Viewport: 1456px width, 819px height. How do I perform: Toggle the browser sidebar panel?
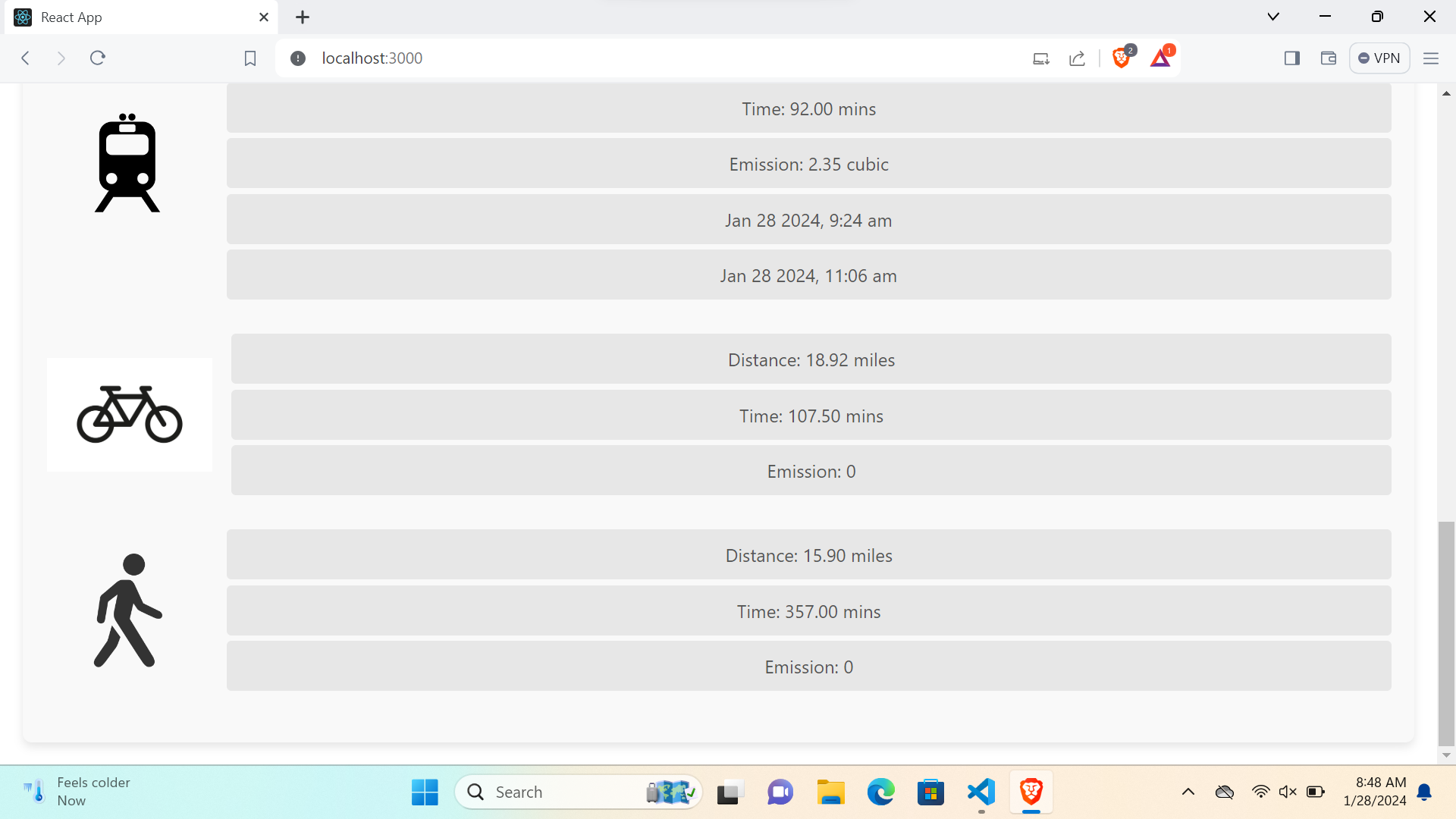click(1292, 58)
